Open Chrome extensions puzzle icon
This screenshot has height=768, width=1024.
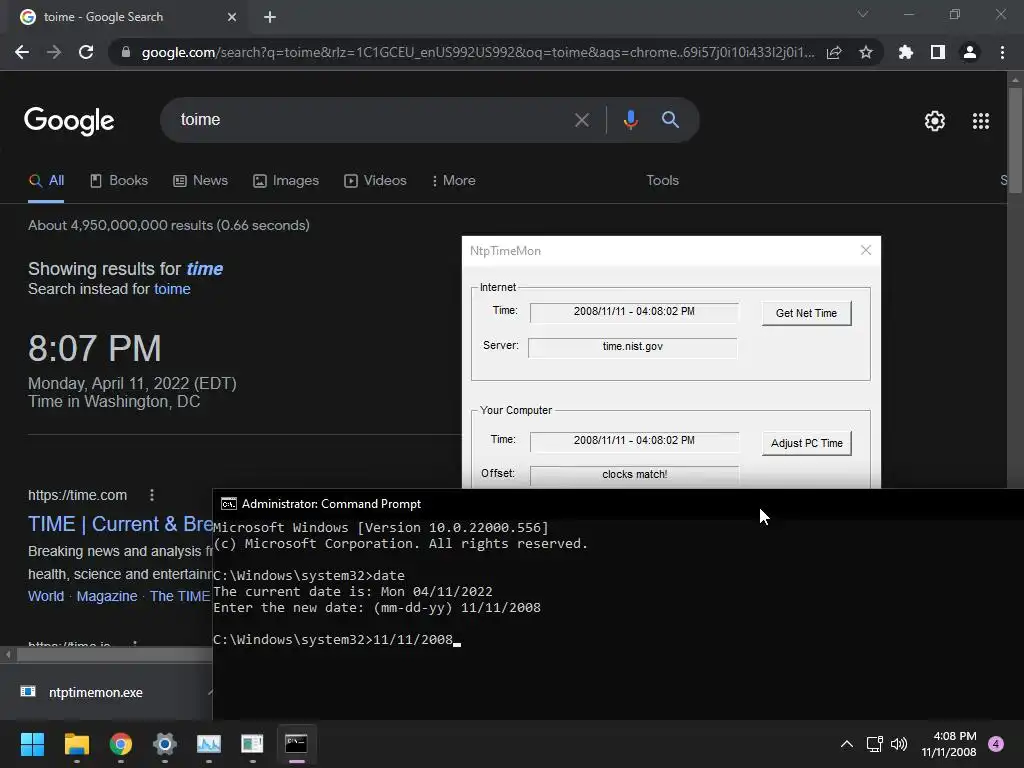(x=905, y=52)
